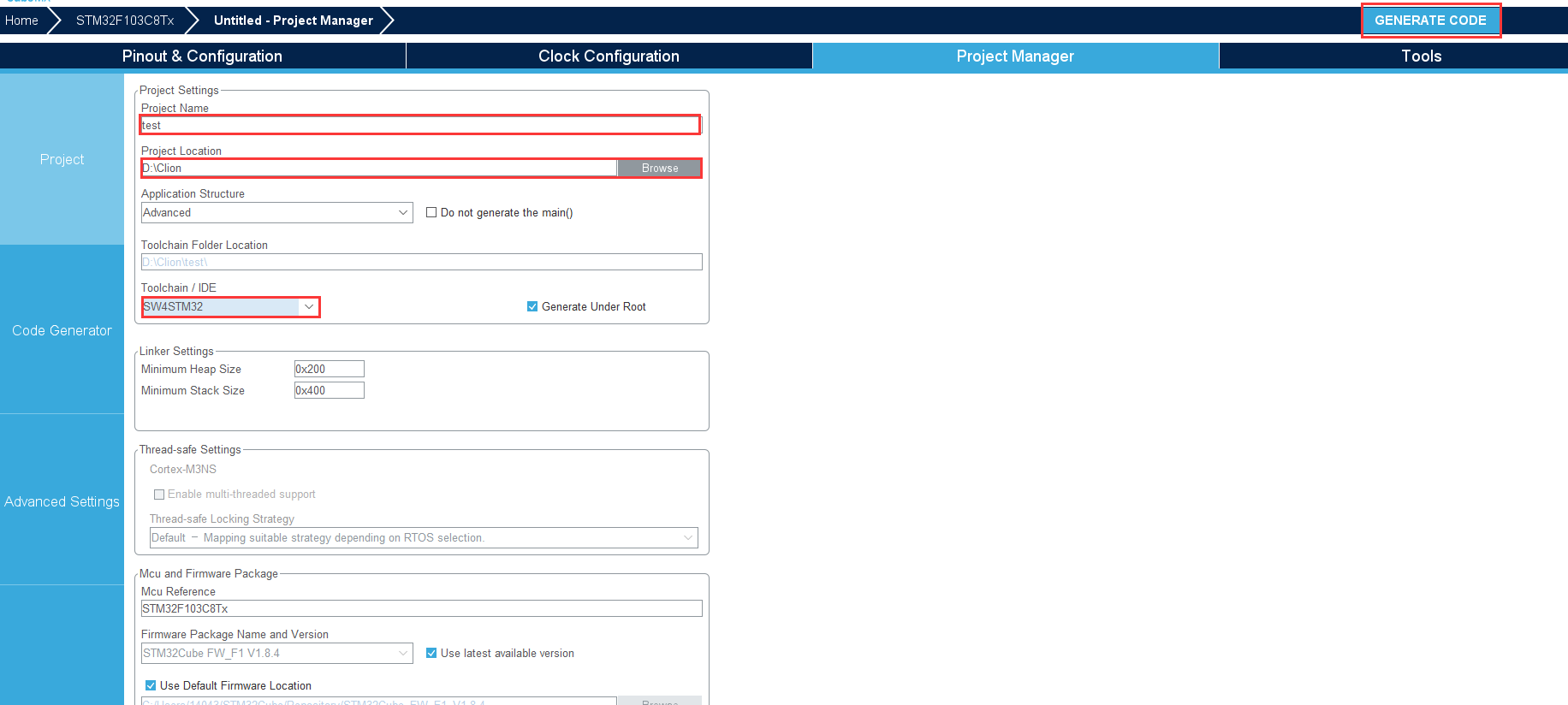Edit the Minimum Stack Size field
The height and width of the screenshot is (705, 1568).
pyautogui.click(x=330, y=390)
